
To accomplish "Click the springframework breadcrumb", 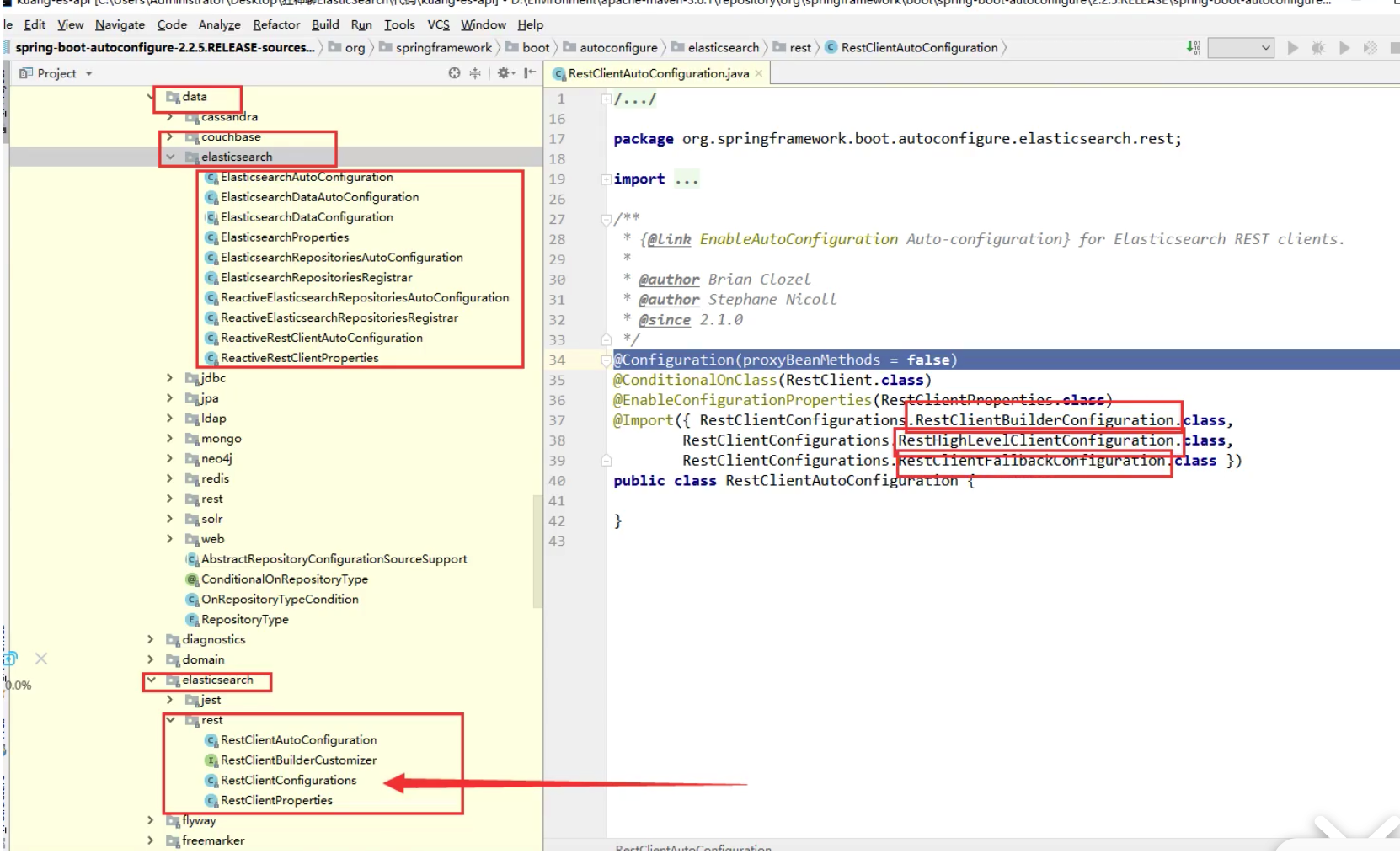I will click(443, 48).
